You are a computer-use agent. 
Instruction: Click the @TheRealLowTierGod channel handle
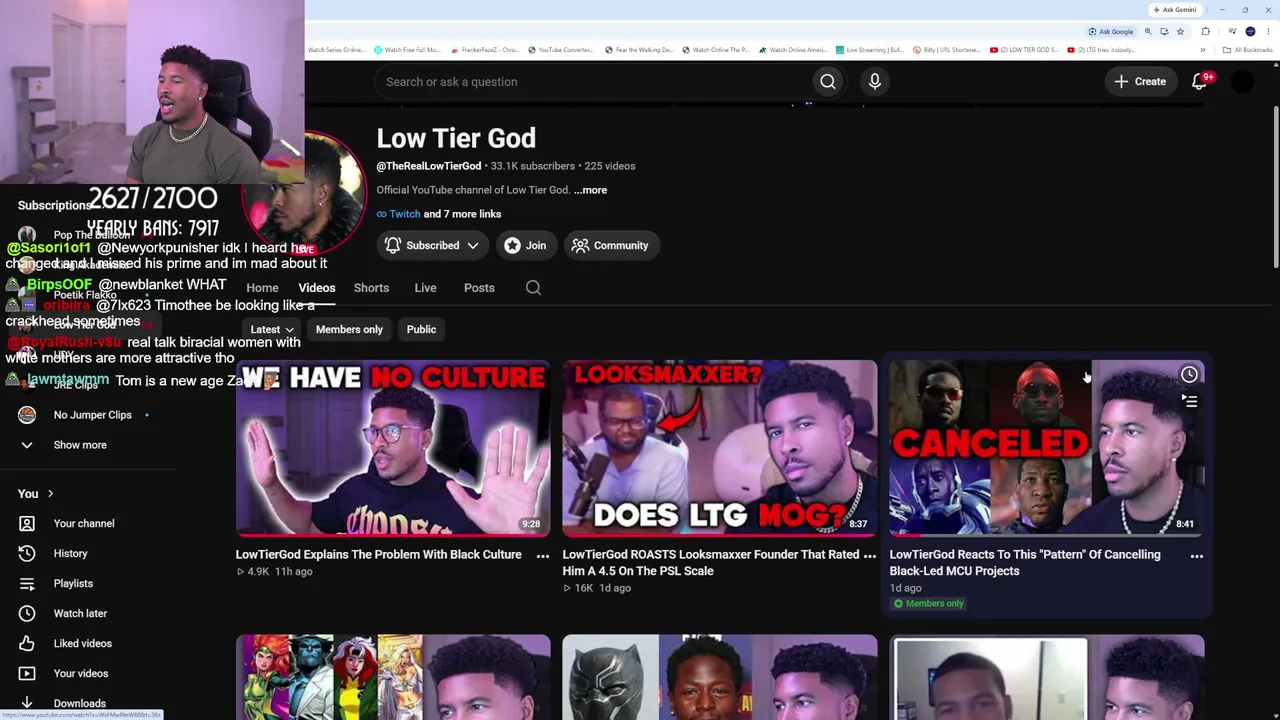point(429,166)
